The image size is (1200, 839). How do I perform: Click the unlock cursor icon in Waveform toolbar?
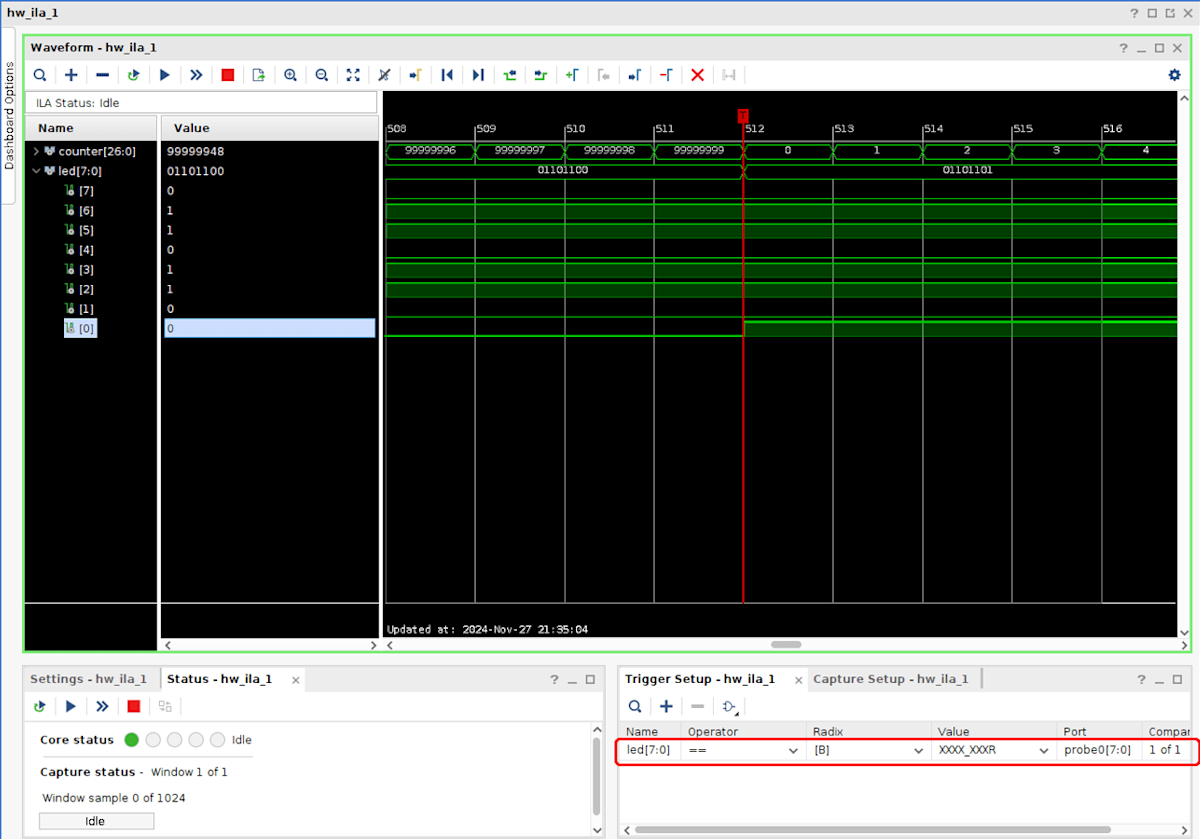[x=384, y=75]
